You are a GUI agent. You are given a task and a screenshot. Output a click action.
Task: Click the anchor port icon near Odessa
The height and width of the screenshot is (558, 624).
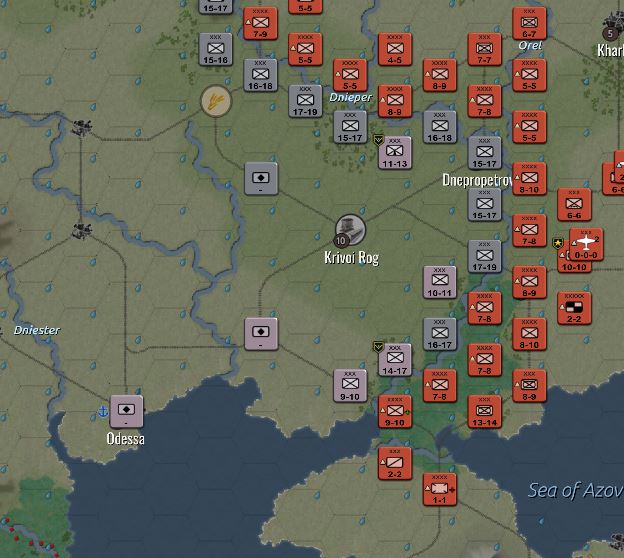pyautogui.click(x=103, y=411)
